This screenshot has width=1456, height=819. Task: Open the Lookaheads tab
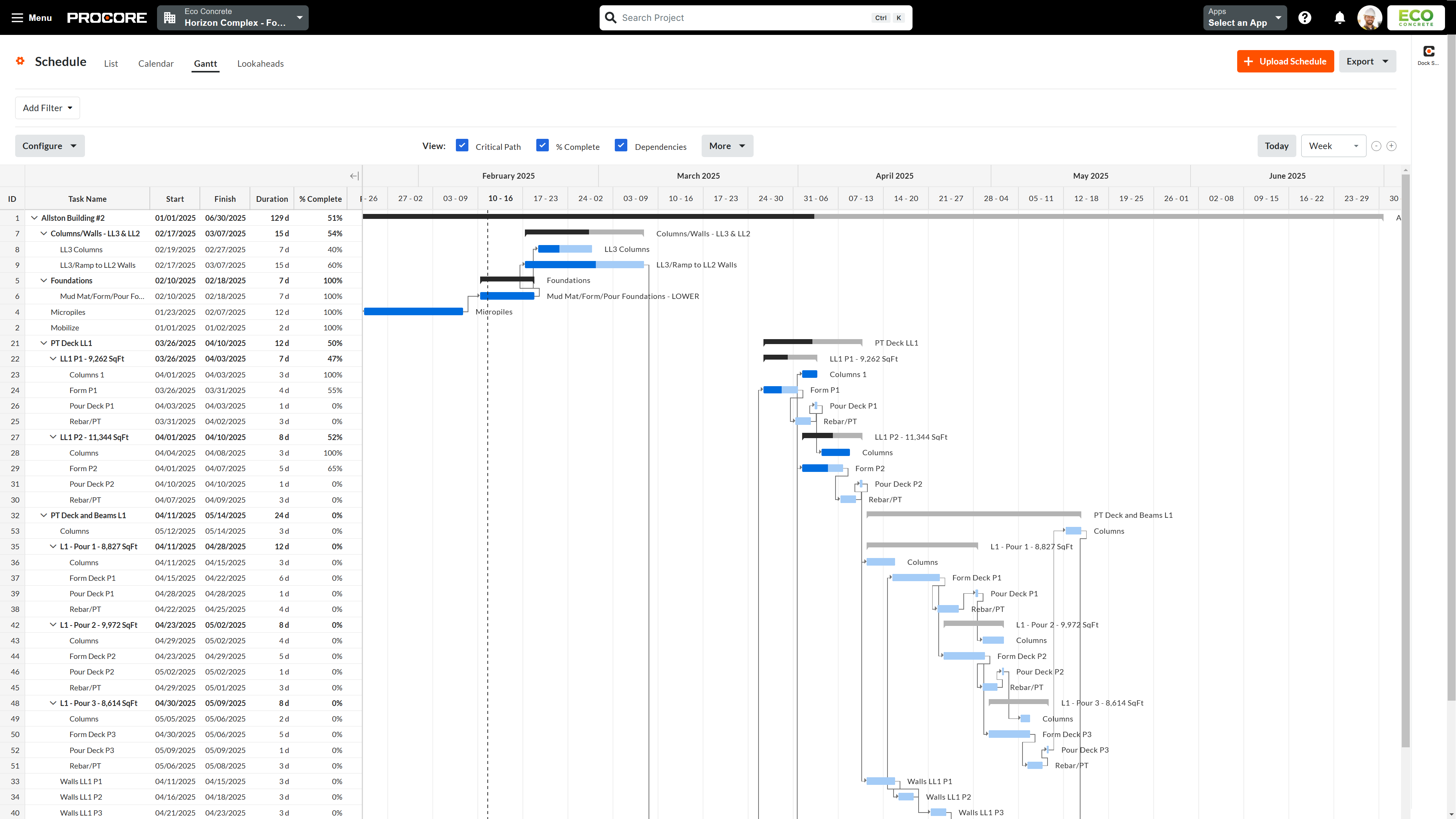tap(261, 63)
